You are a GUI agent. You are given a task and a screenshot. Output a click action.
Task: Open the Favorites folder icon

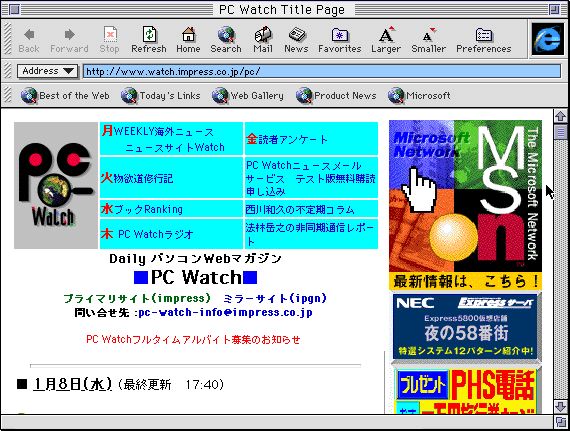[x=340, y=39]
